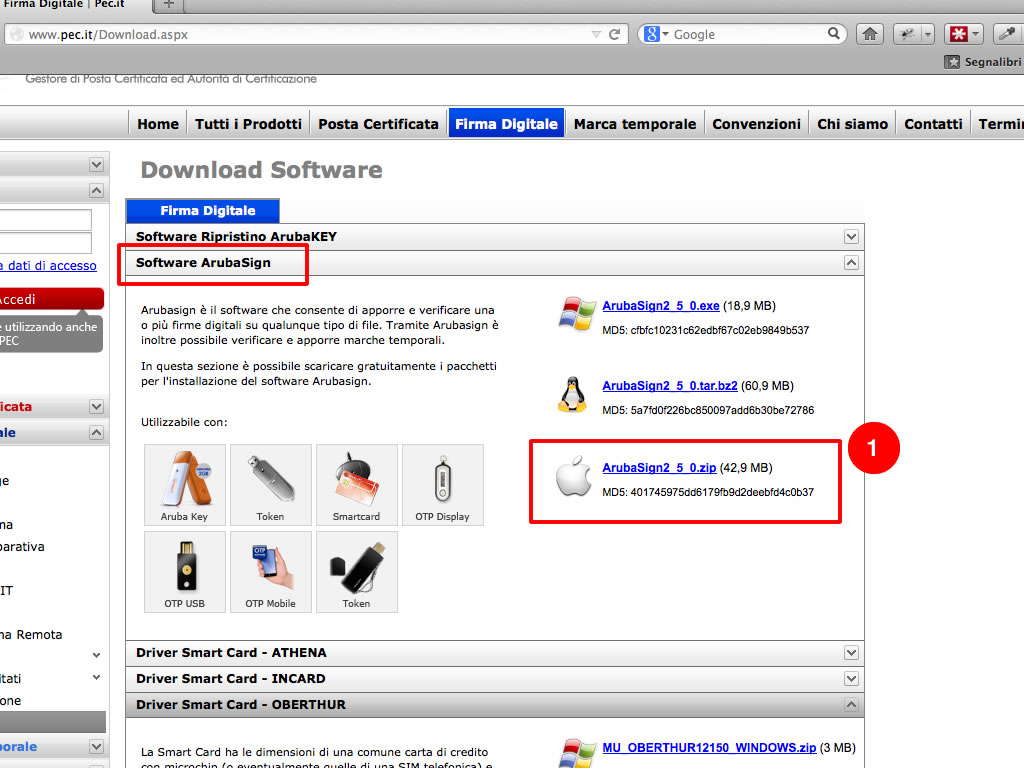This screenshot has height=768, width=1024.
Task: Download ArubaSign2_5_0.zip for Mac
Action: coord(658,468)
